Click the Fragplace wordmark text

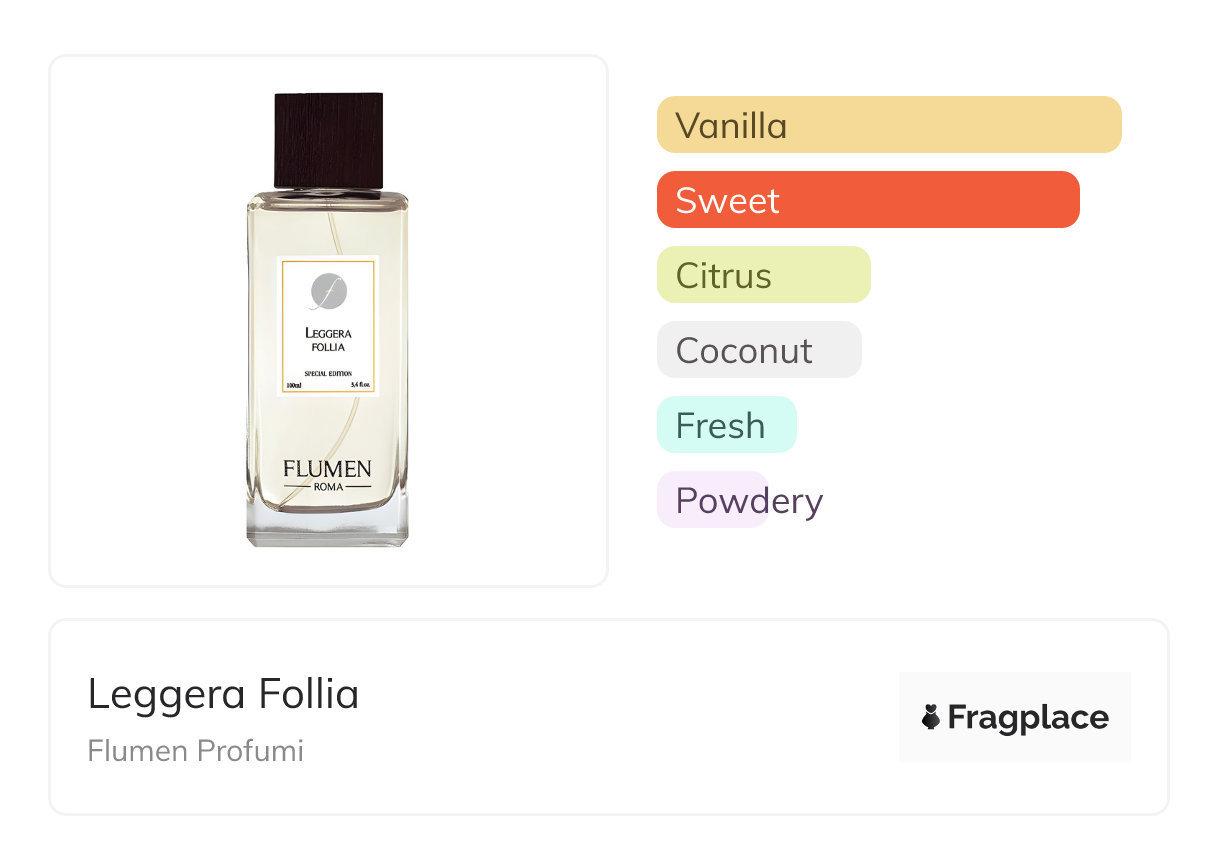pos(1028,717)
